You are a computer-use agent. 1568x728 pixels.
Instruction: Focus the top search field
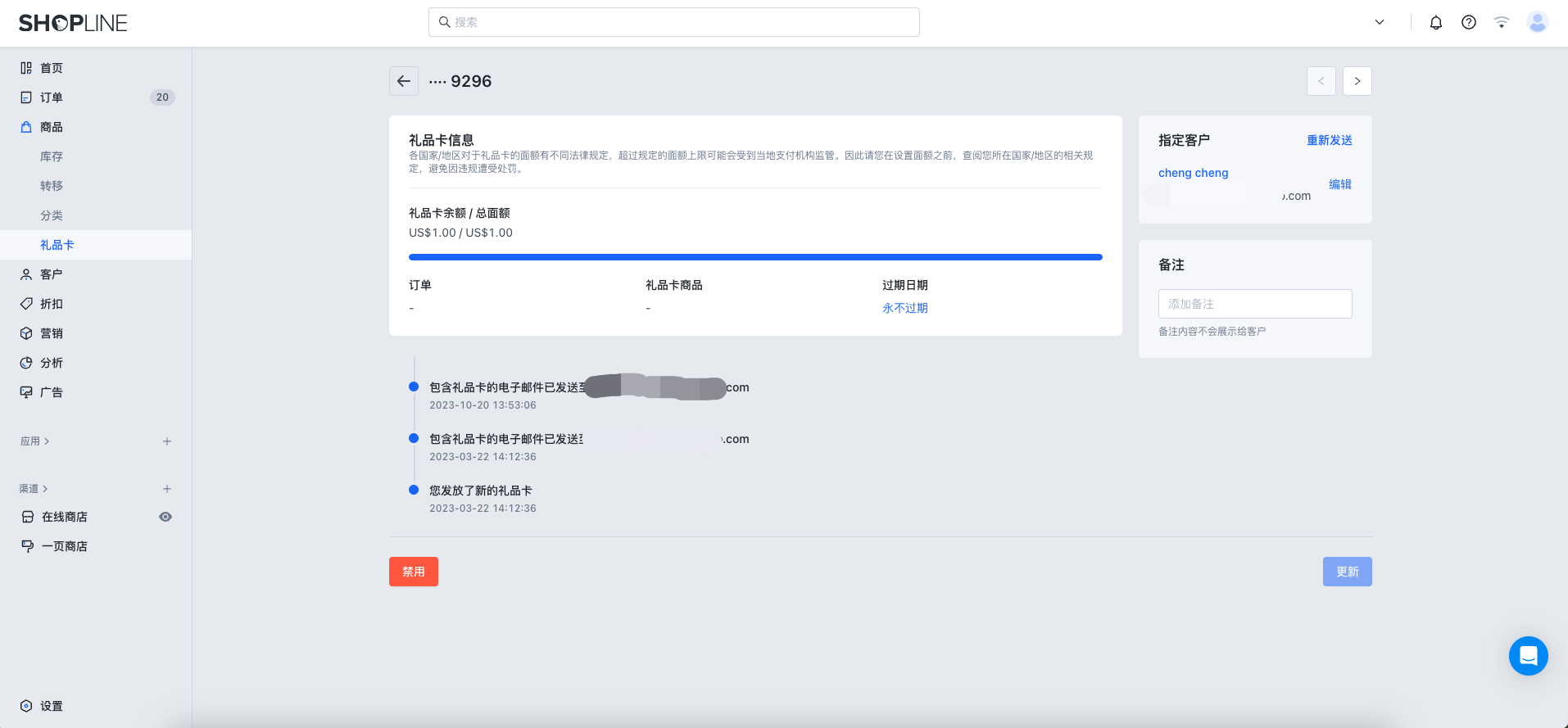pos(673,22)
